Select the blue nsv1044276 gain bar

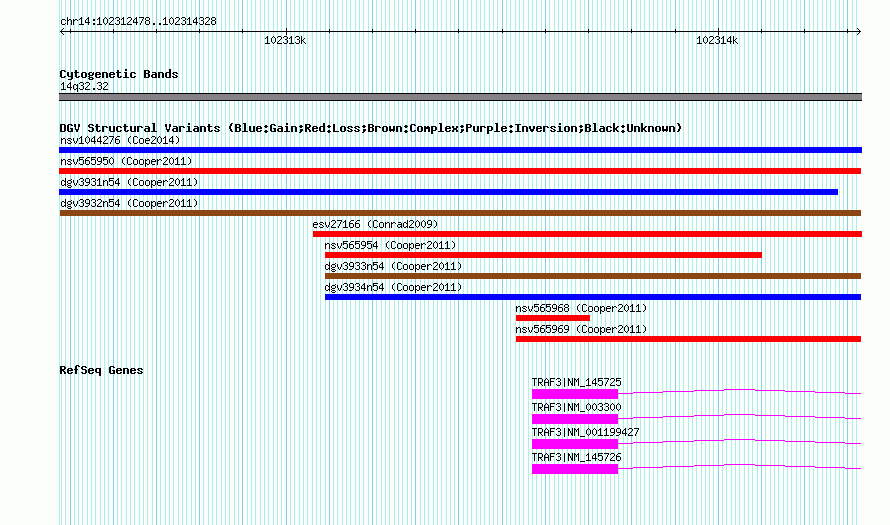tap(460, 150)
